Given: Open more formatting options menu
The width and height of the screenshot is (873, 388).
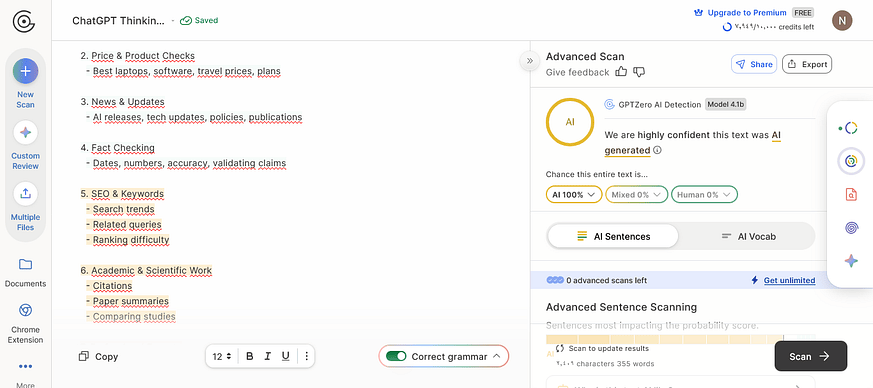Looking at the screenshot, I should 306,356.
